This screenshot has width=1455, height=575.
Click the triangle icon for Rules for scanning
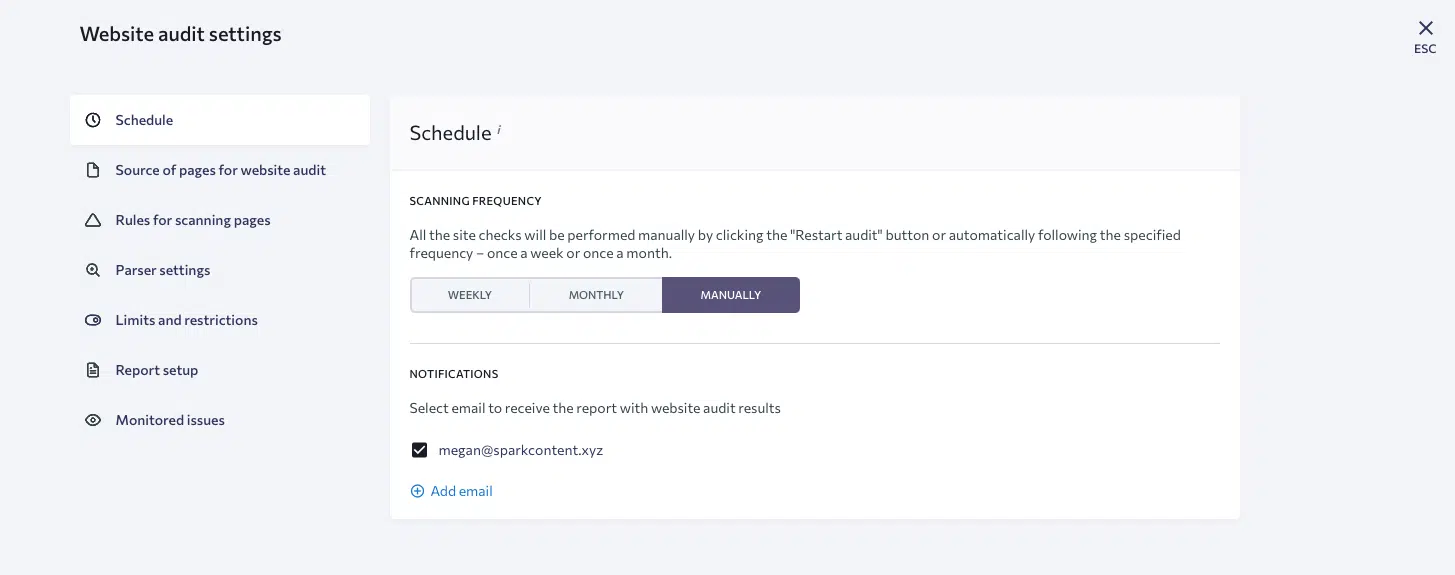[93, 220]
